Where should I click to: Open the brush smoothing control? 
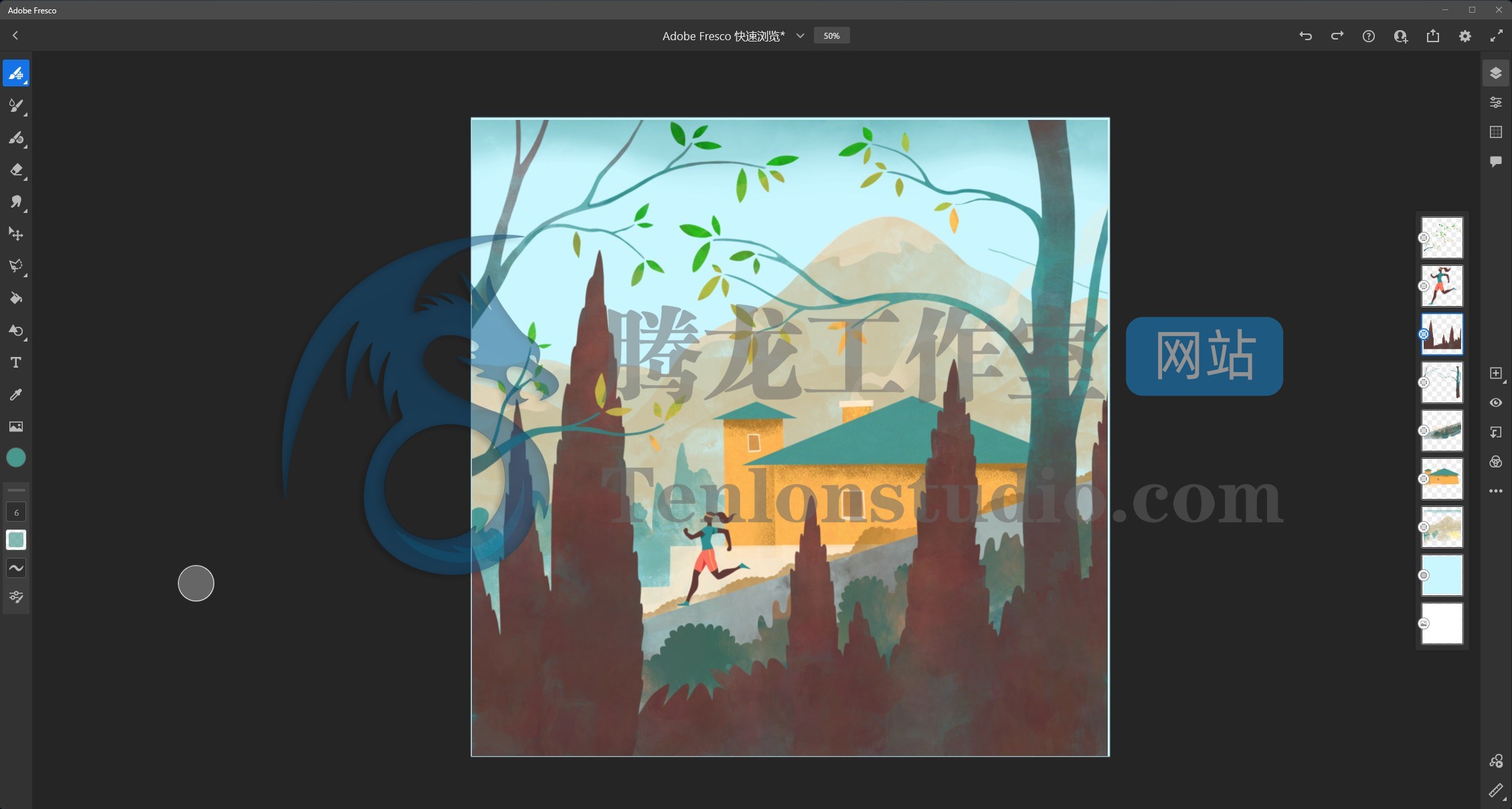16,568
